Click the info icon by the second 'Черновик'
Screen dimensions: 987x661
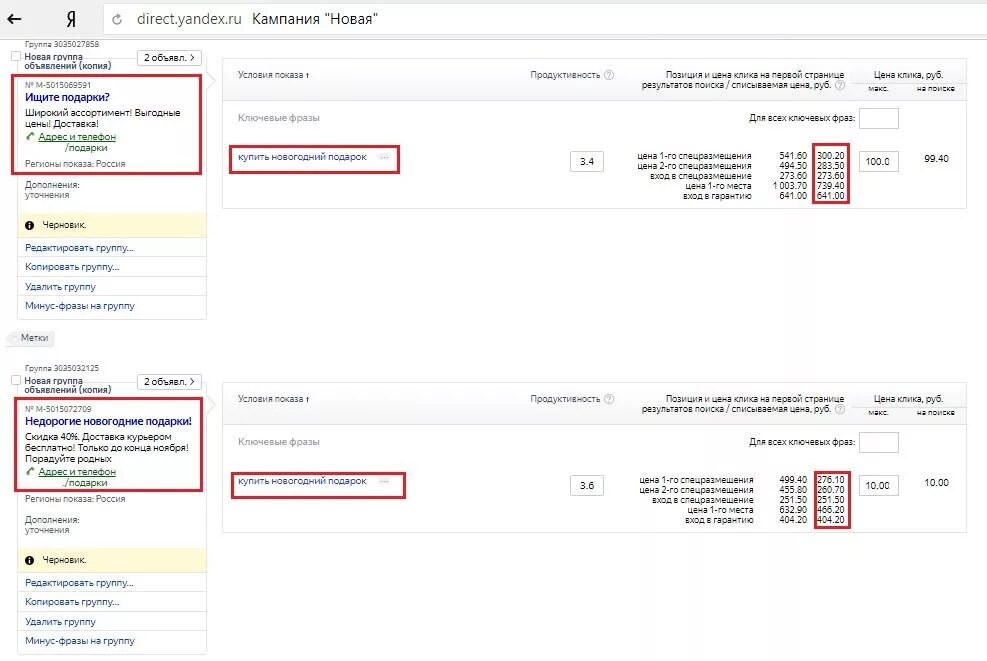pos(30,560)
